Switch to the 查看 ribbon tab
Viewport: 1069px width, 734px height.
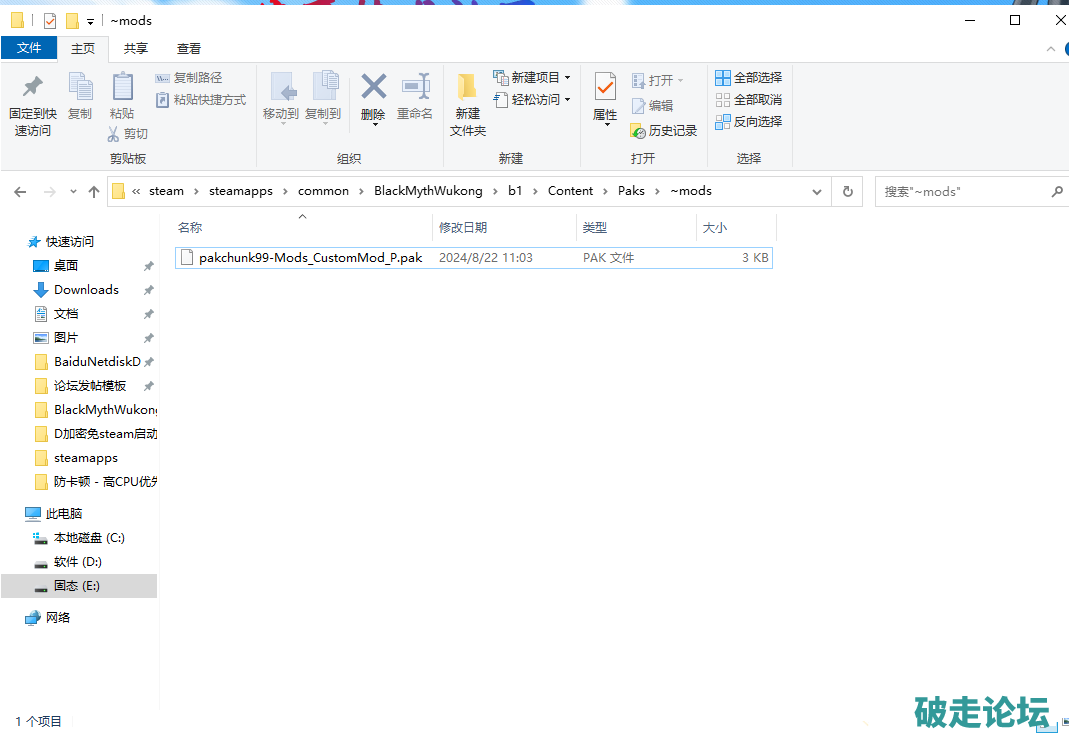point(189,48)
